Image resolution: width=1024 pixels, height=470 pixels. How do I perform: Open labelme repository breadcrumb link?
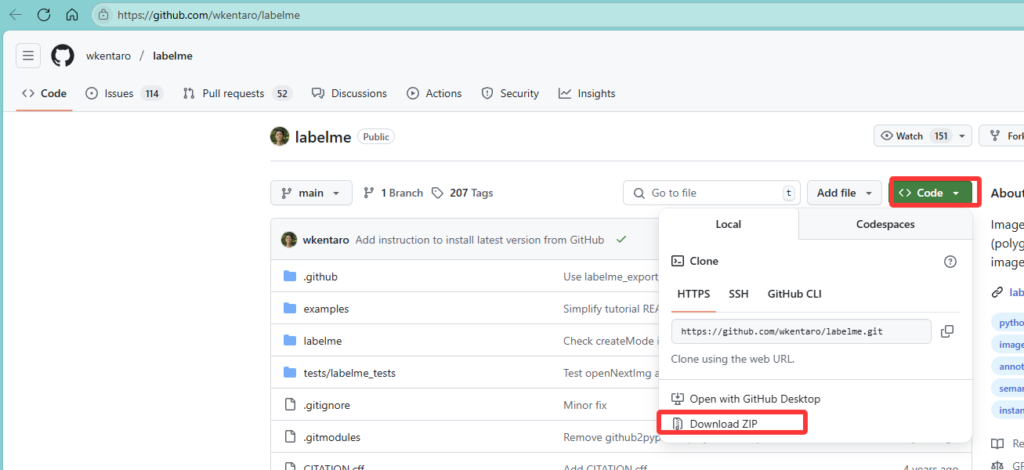[172, 56]
